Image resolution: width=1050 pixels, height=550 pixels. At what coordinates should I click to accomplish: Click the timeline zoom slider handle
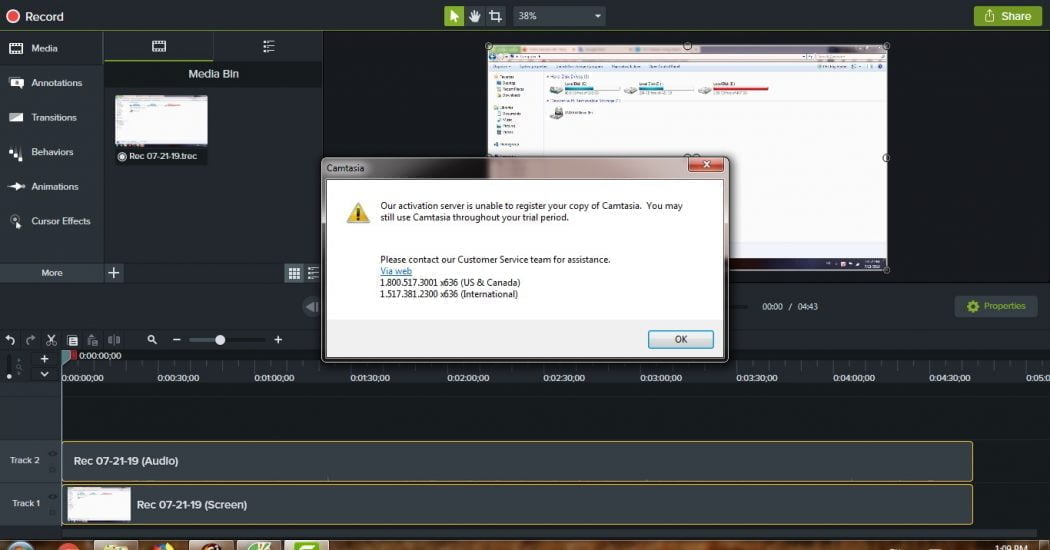pyautogui.click(x=220, y=340)
